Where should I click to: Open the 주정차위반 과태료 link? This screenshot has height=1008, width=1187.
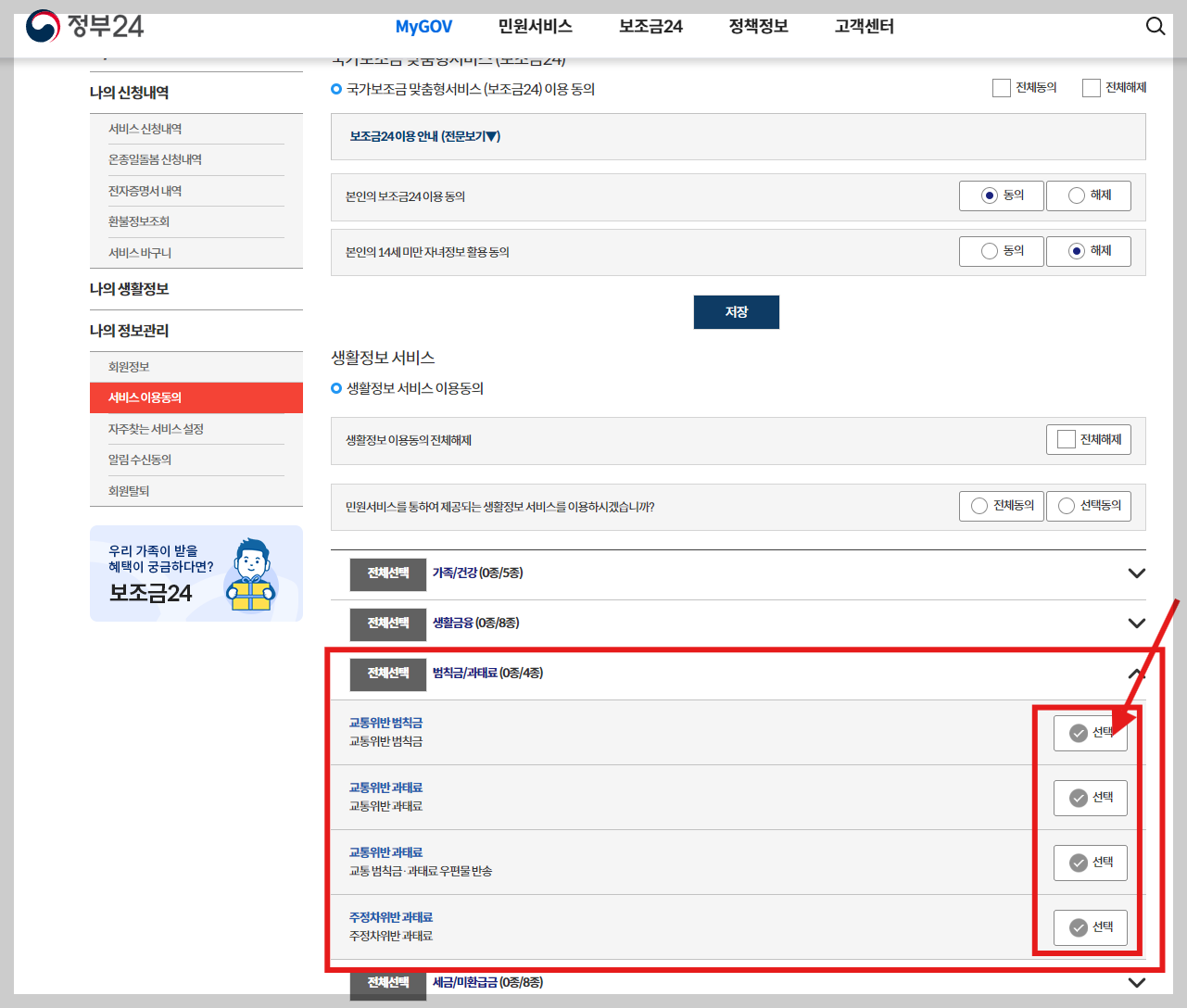tap(390, 917)
